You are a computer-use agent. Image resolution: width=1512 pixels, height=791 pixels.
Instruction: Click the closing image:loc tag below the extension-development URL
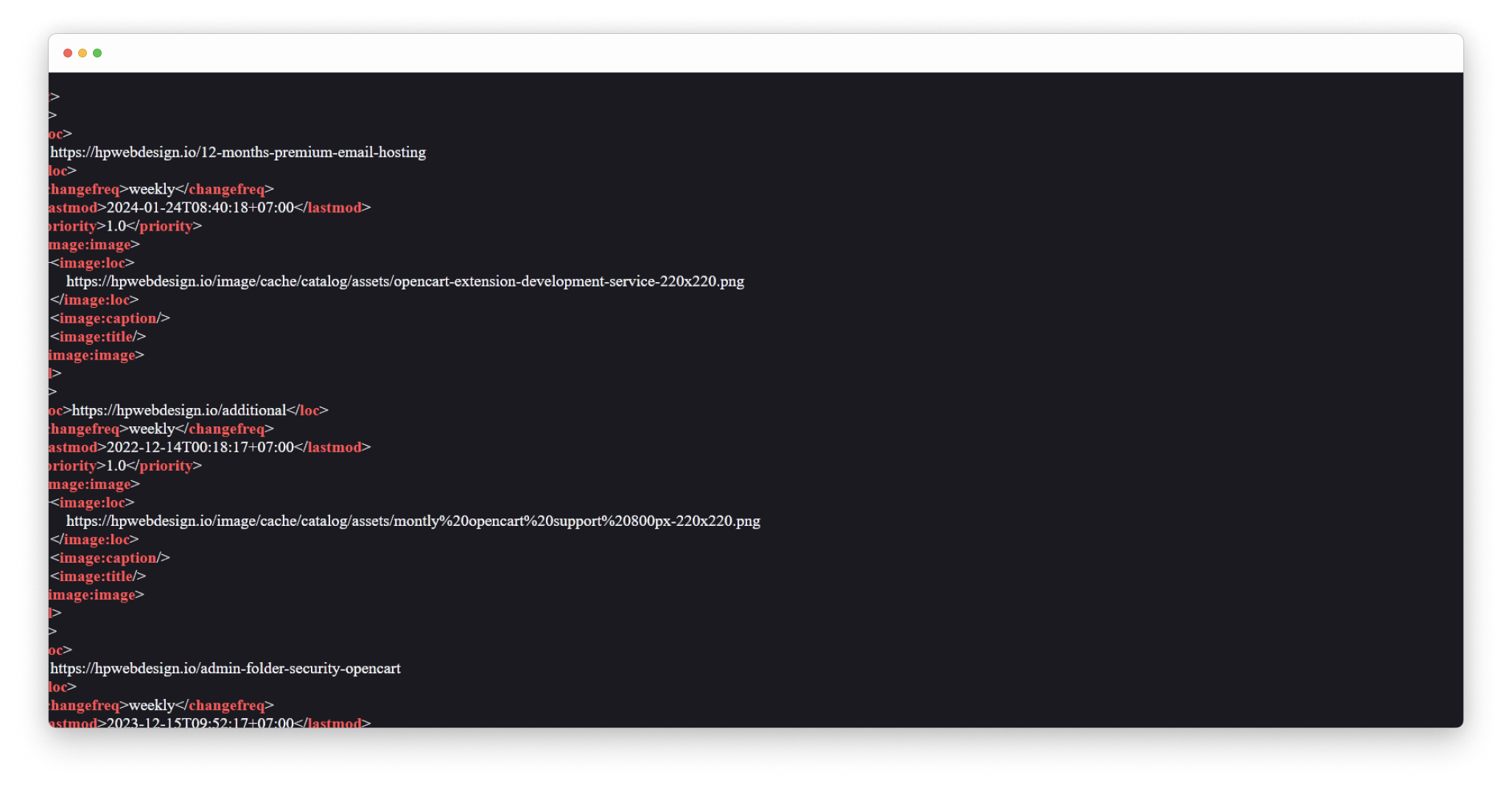tap(94, 300)
